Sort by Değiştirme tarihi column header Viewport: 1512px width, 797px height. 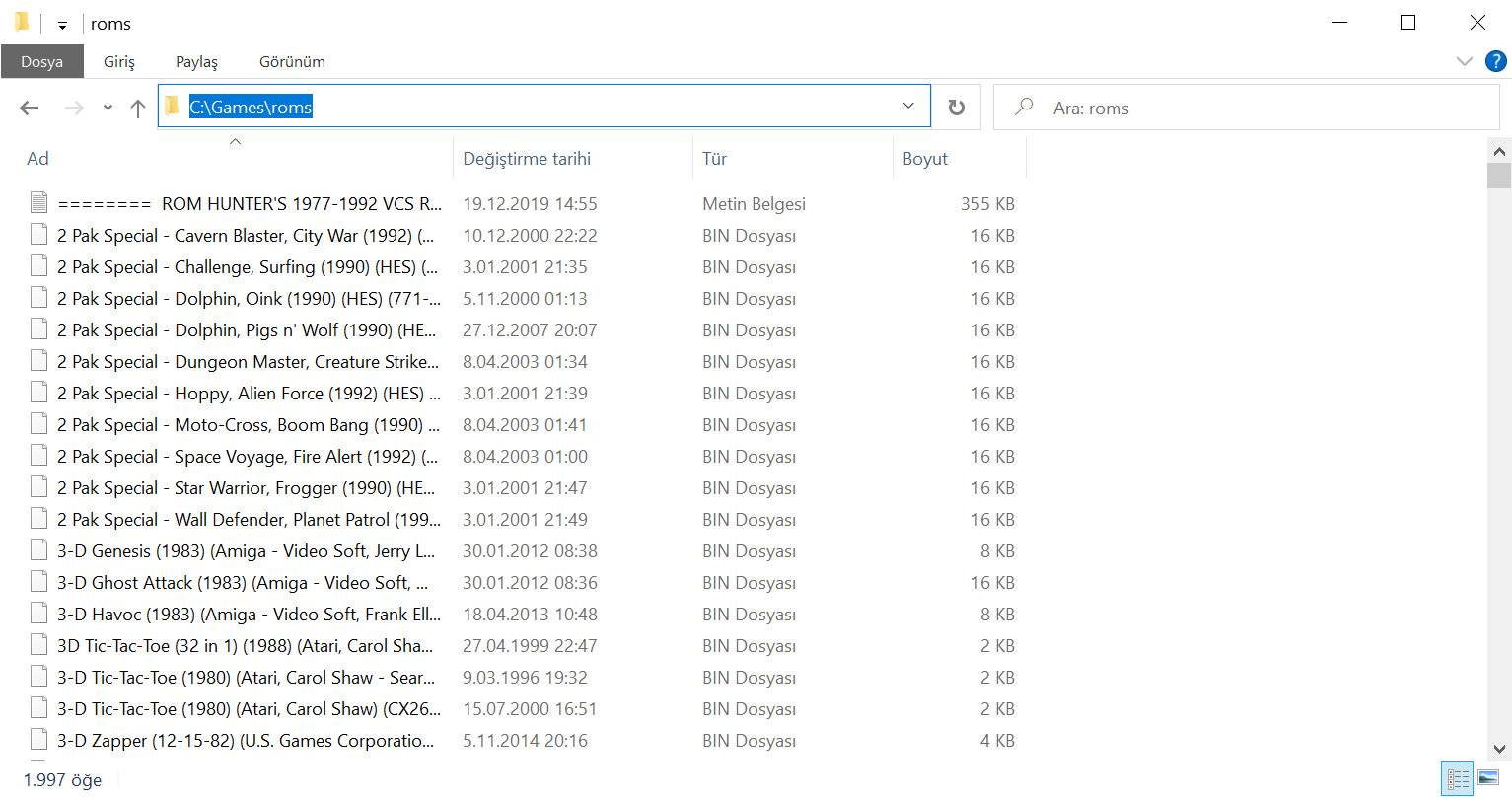tap(527, 159)
